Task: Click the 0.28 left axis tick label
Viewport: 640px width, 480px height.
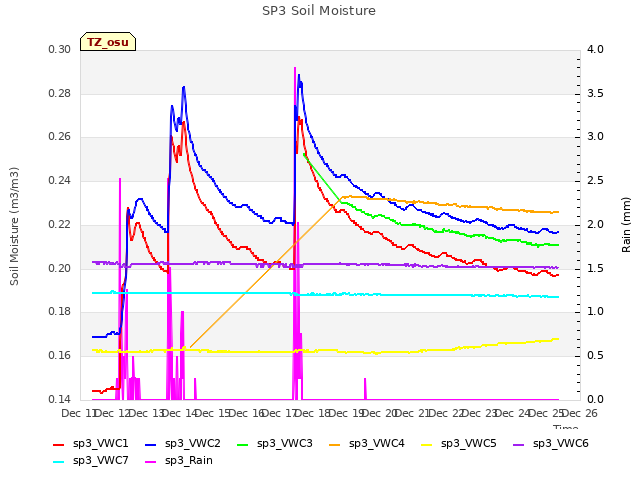Action: pyautogui.click(x=60, y=93)
